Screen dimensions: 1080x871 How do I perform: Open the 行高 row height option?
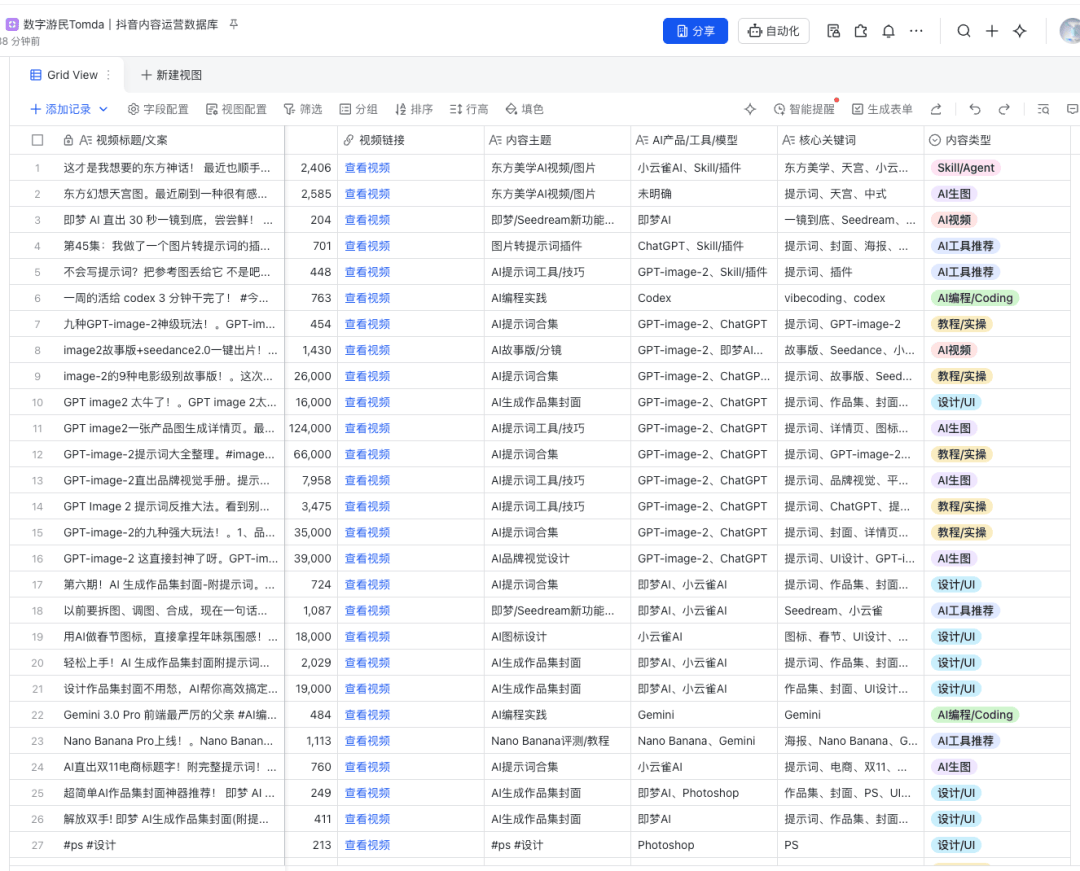tap(469, 109)
